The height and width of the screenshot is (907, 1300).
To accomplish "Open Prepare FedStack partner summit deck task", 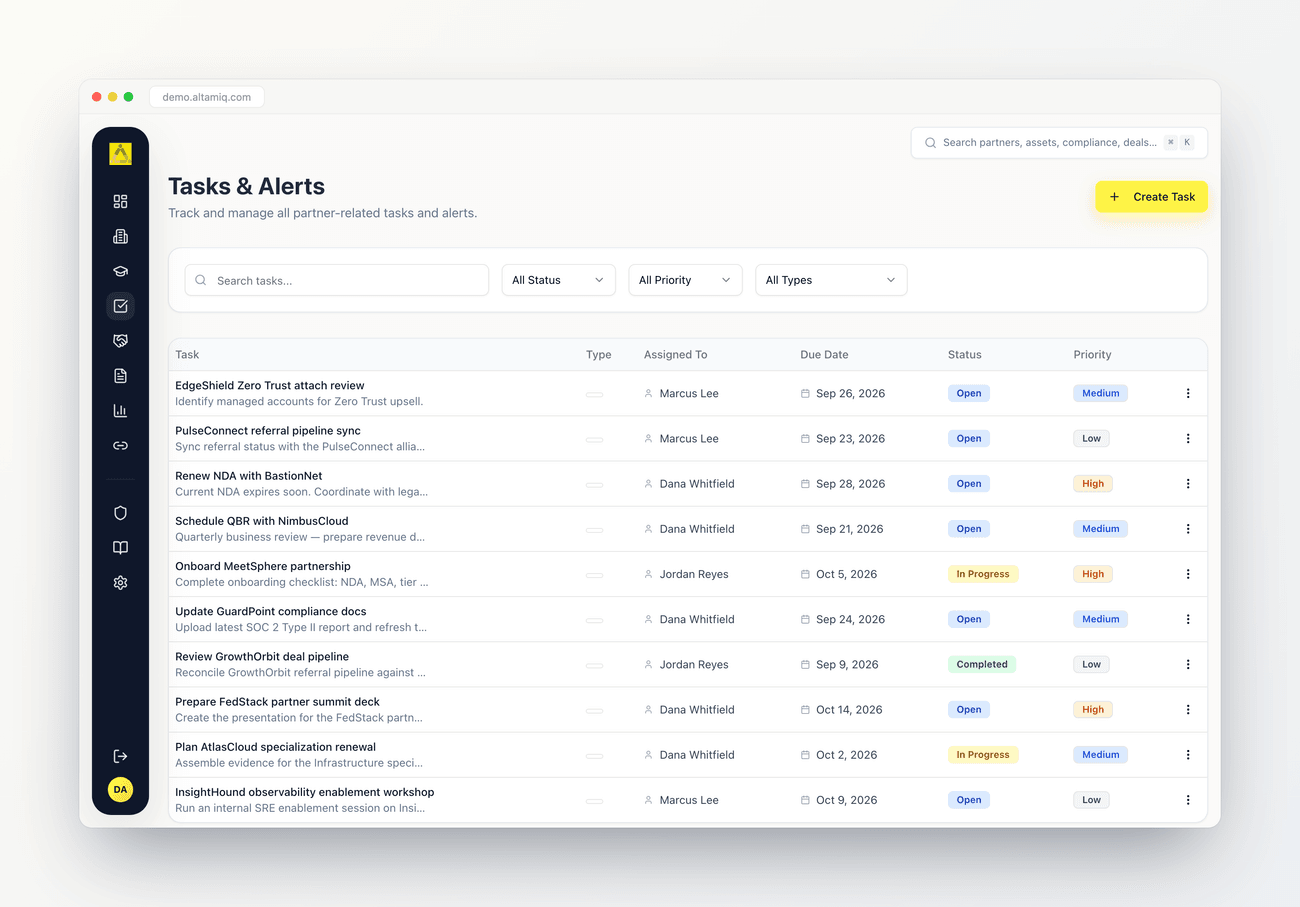I will pos(277,701).
